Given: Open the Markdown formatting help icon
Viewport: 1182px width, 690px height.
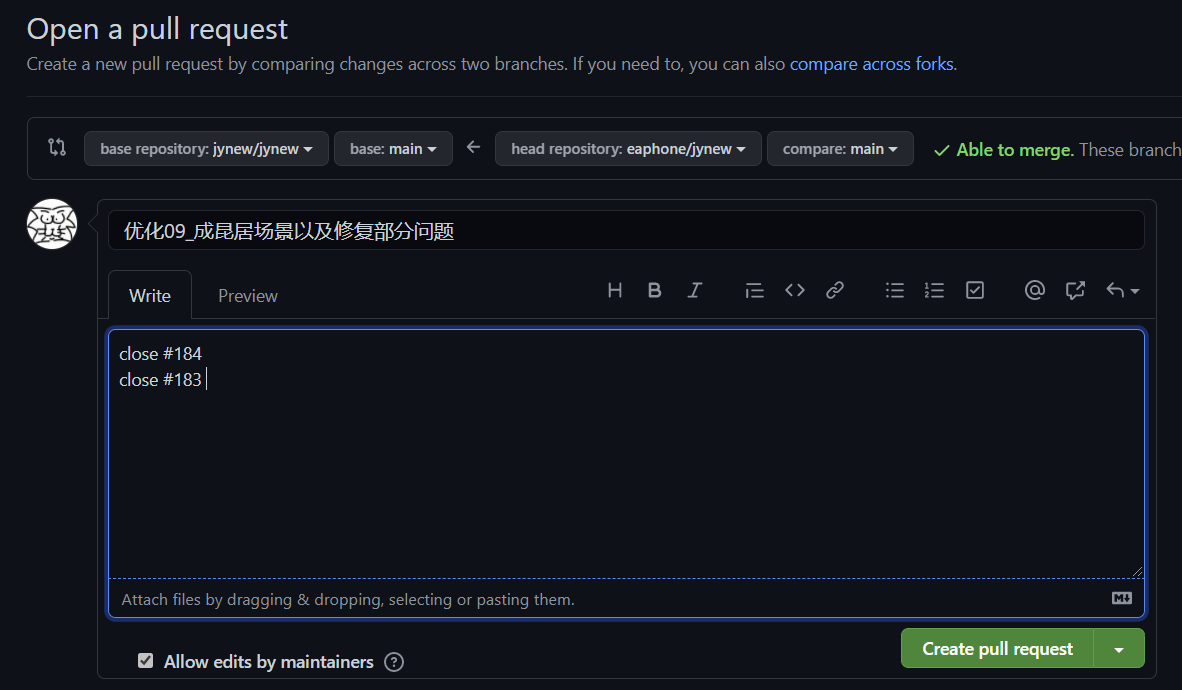Looking at the screenshot, I should [1121, 598].
